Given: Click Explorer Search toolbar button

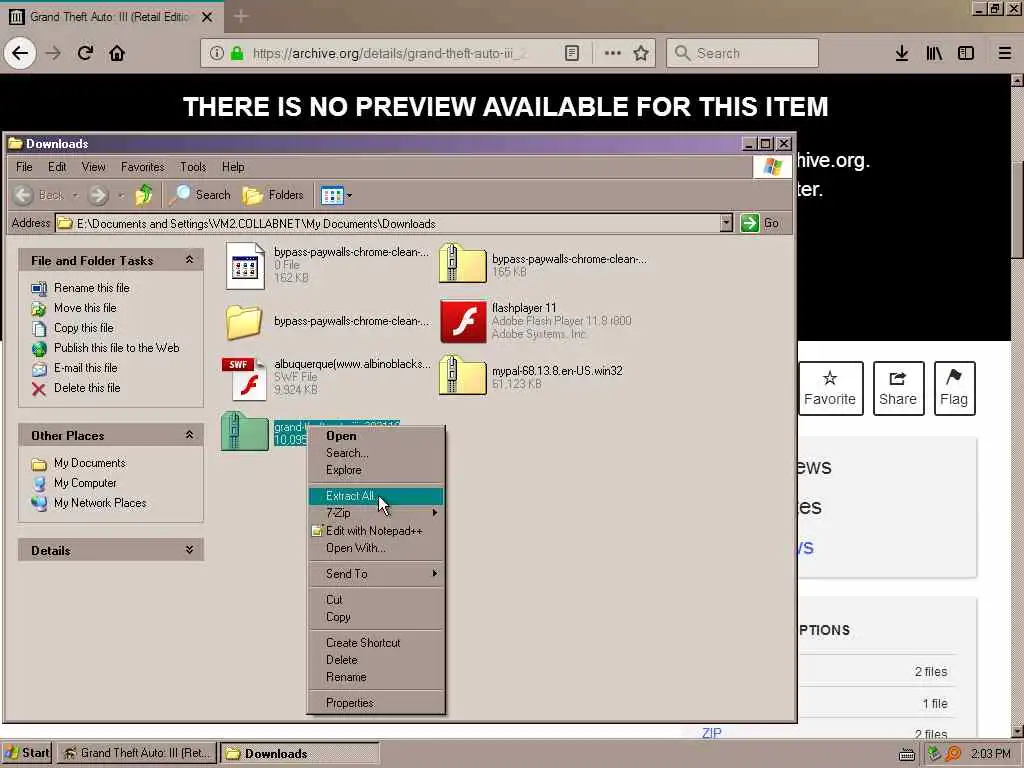Looking at the screenshot, I should [x=200, y=195].
